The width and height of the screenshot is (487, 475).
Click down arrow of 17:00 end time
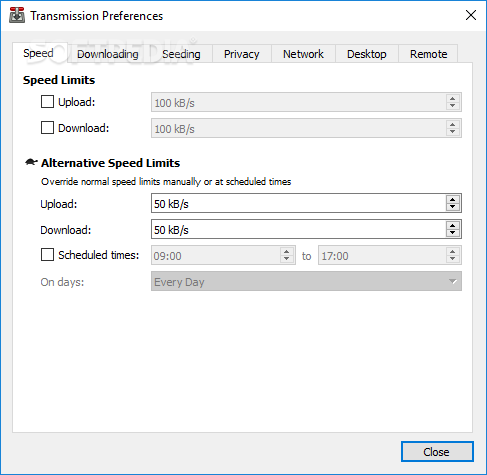453,259
